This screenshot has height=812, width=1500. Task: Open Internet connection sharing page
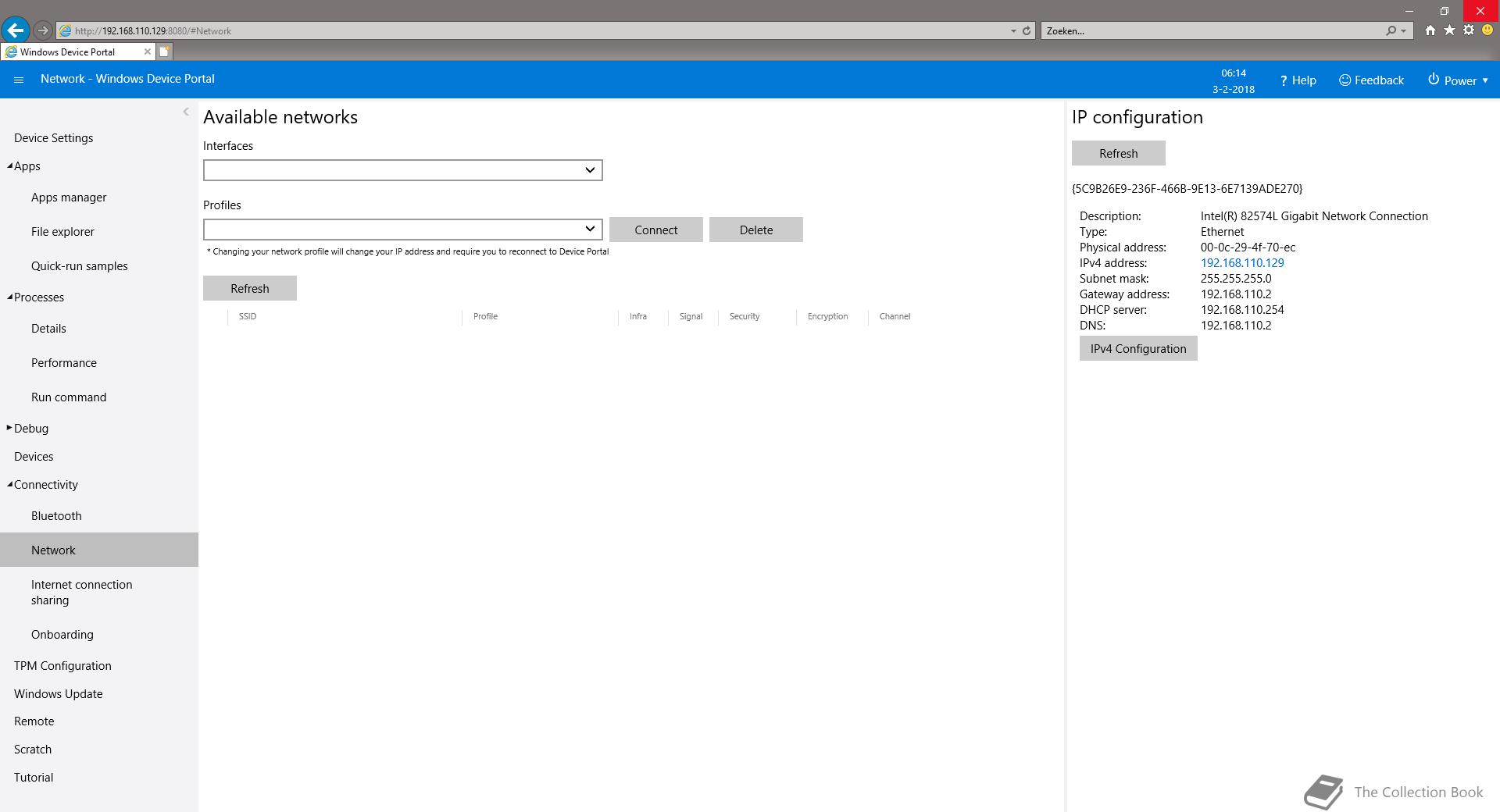pyautogui.click(x=82, y=593)
